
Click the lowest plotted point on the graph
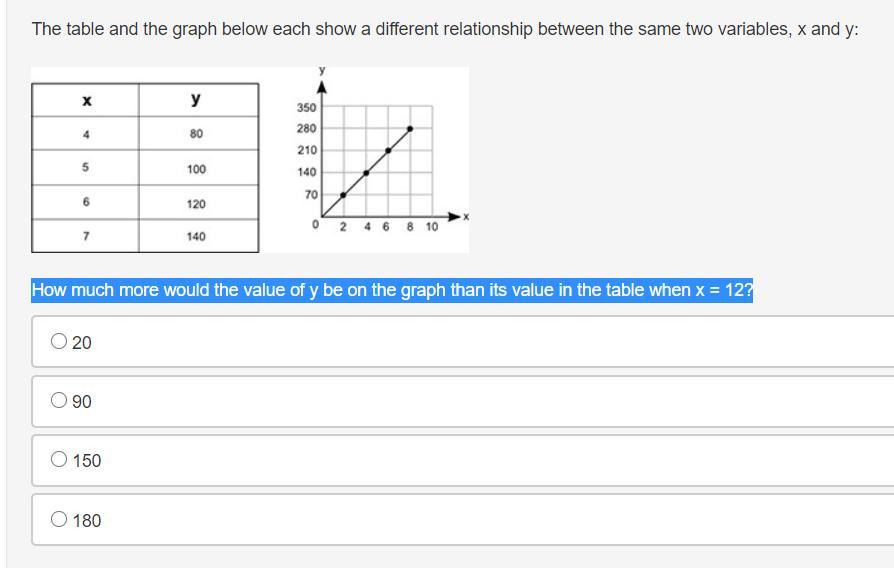[343, 195]
